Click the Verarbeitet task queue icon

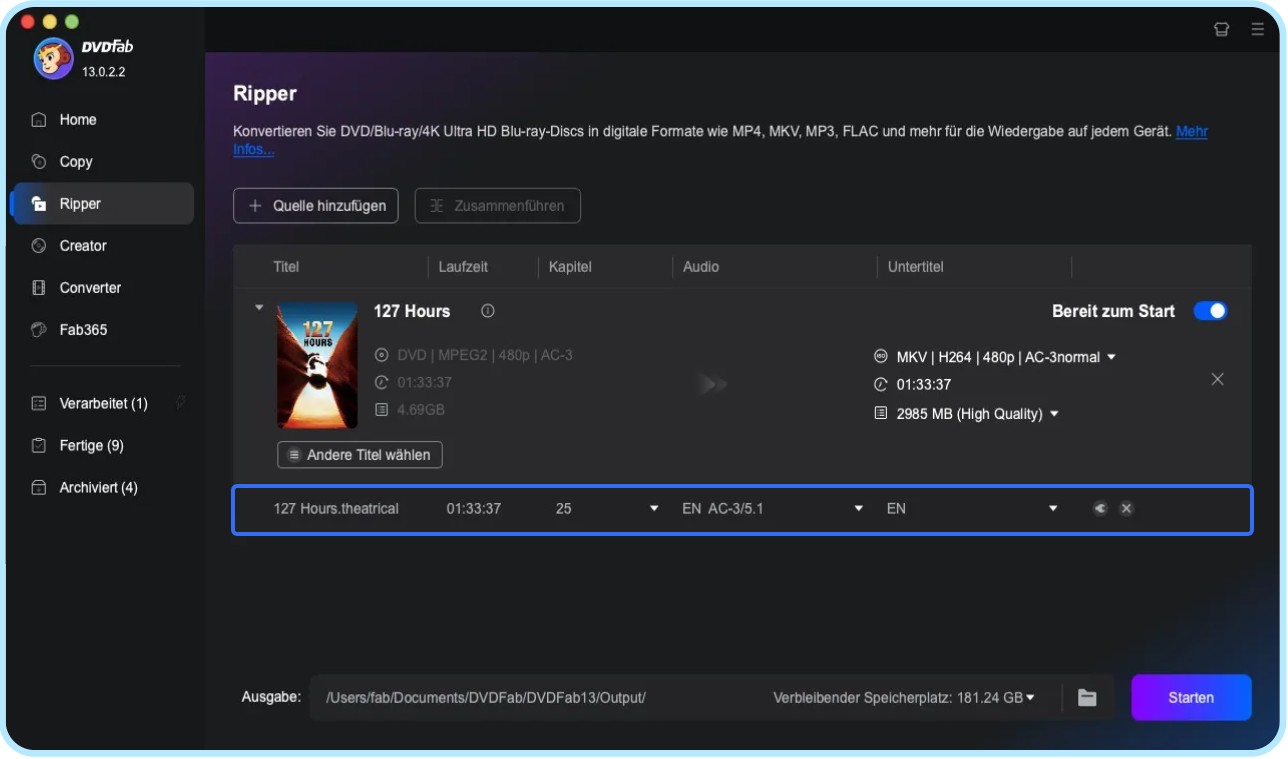[x=39, y=404]
